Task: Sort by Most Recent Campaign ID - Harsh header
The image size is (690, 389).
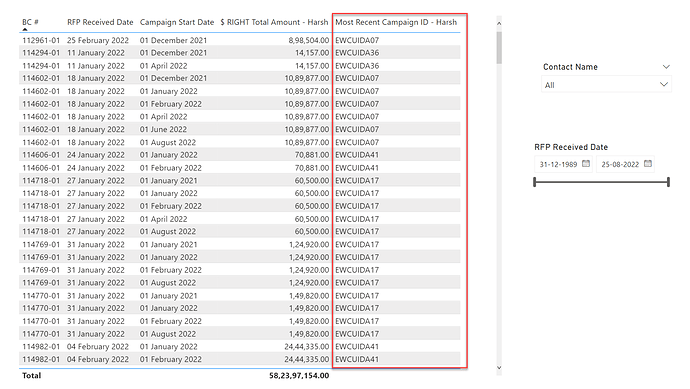Action: pyautogui.click(x=396, y=22)
